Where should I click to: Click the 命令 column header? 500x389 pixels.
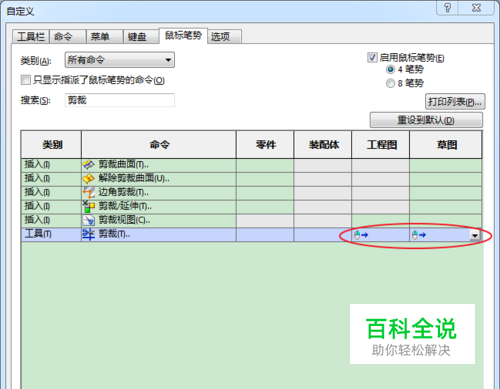159,145
